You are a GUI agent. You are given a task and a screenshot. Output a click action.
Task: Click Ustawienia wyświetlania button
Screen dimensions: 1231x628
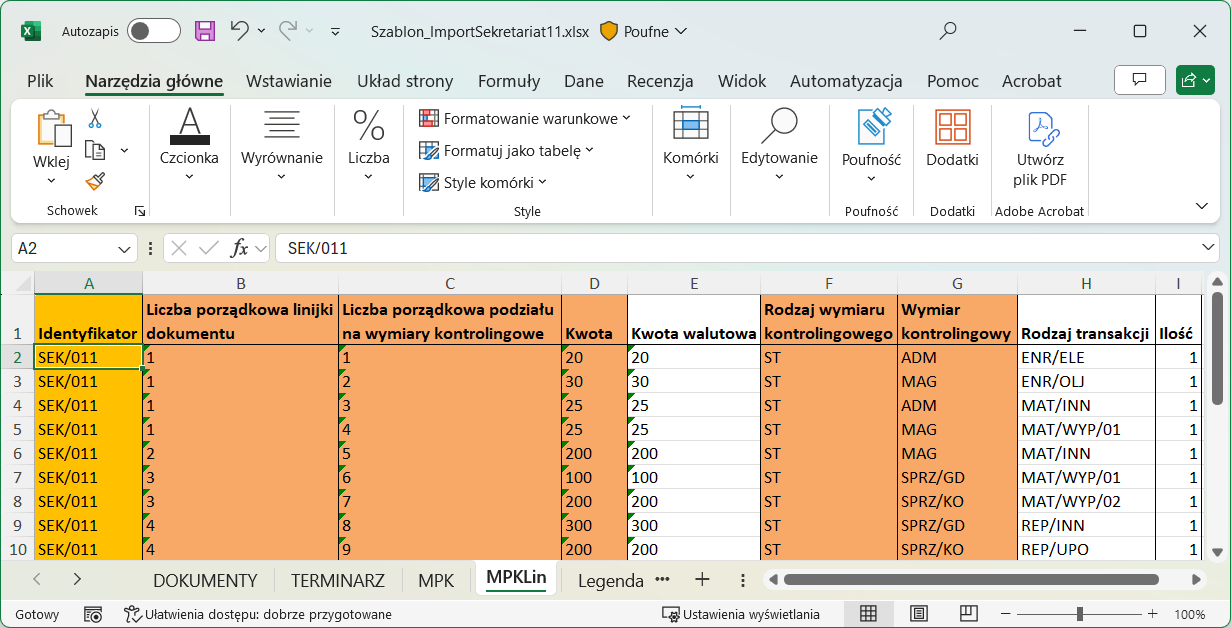point(742,614)
